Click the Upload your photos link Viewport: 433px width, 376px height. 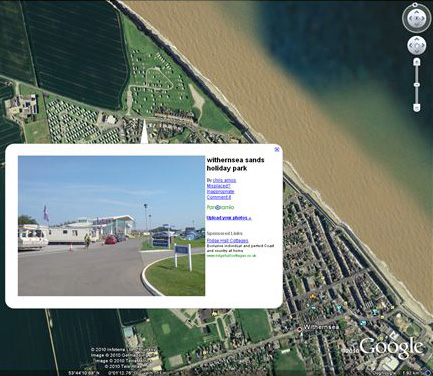point(229,218)
